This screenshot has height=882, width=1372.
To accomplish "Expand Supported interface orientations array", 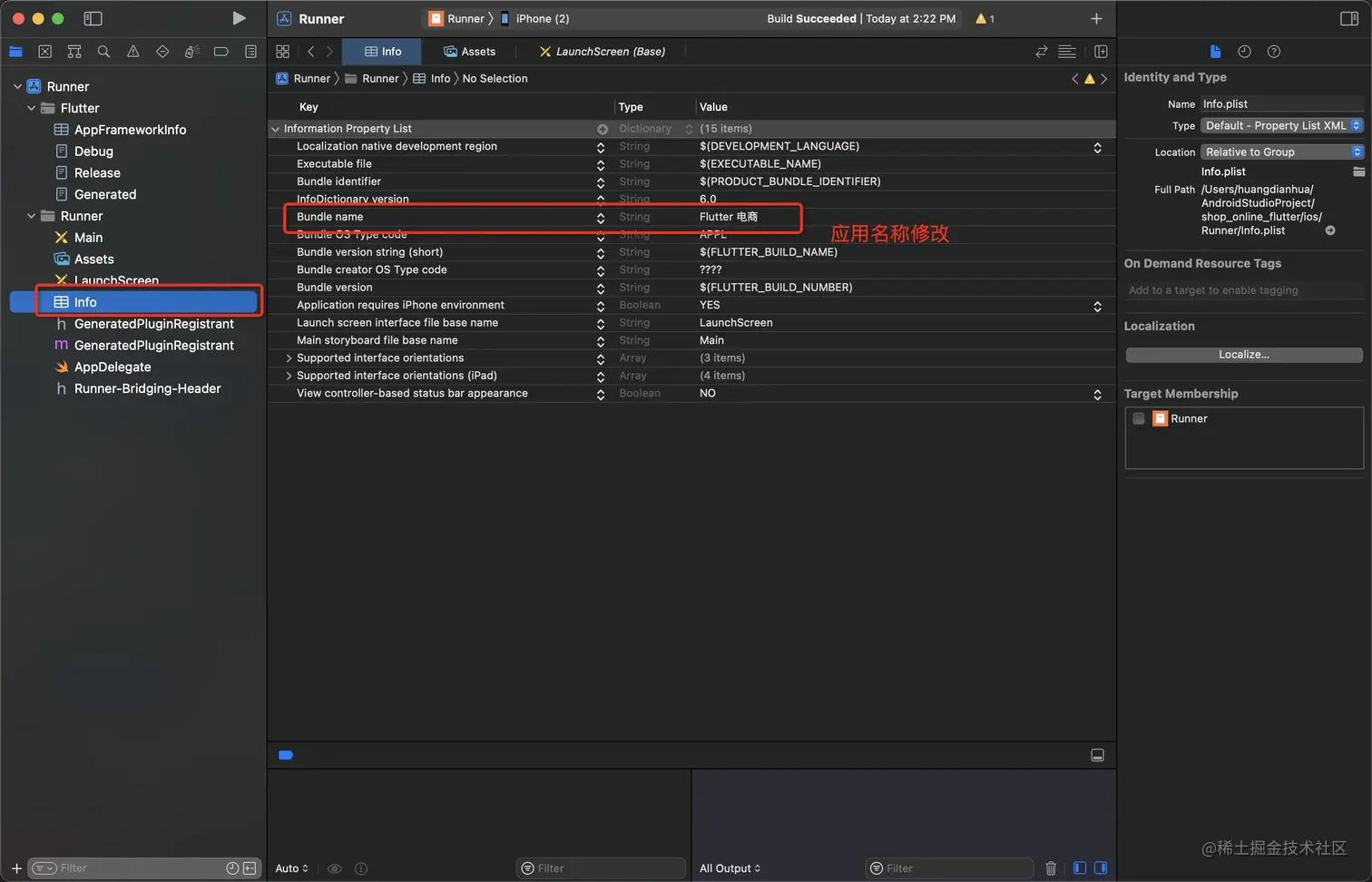I will (x=289, y=358).
